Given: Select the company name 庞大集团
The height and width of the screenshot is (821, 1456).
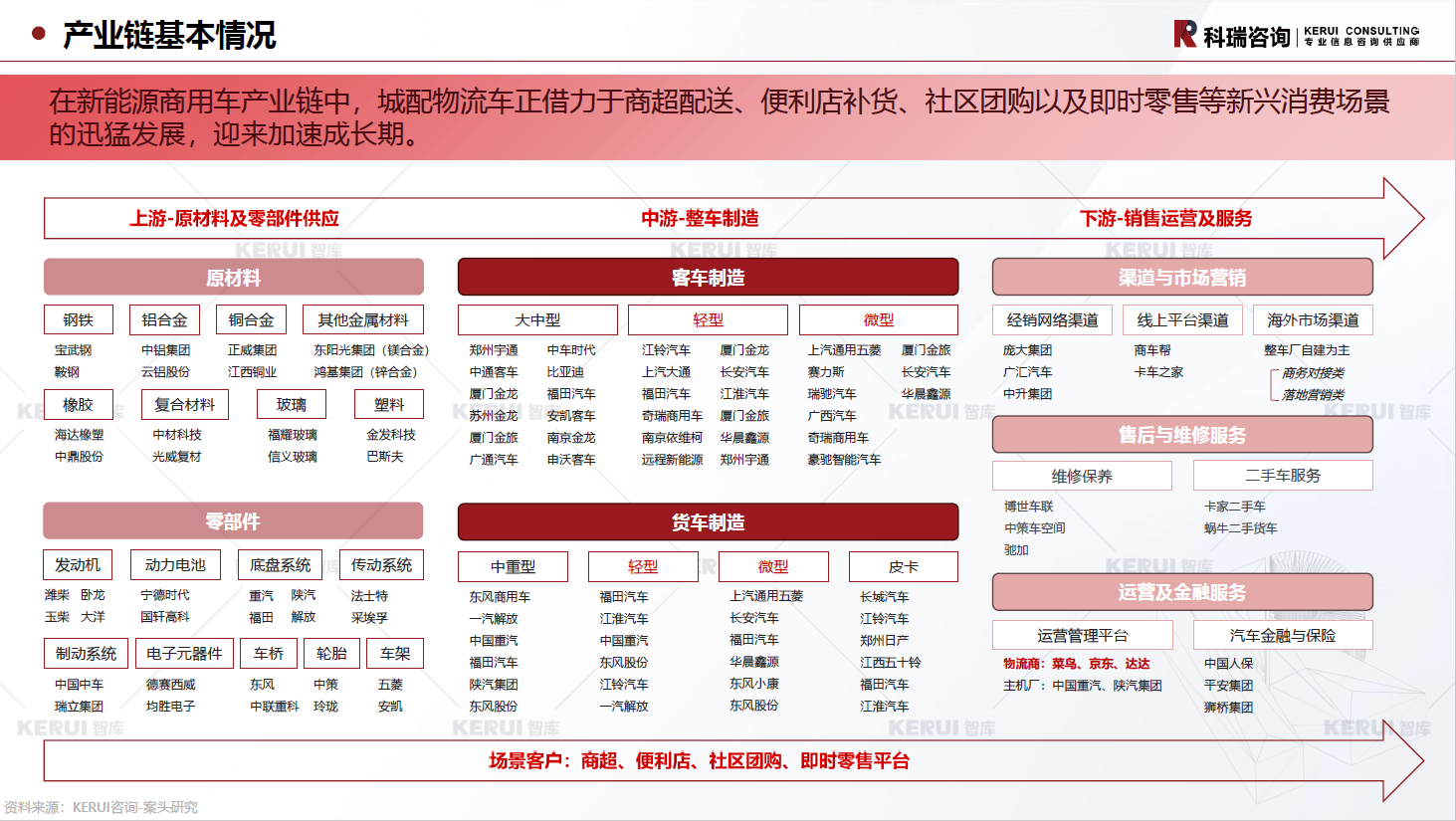Looking at the screenshot, I should pos(1028,350).
